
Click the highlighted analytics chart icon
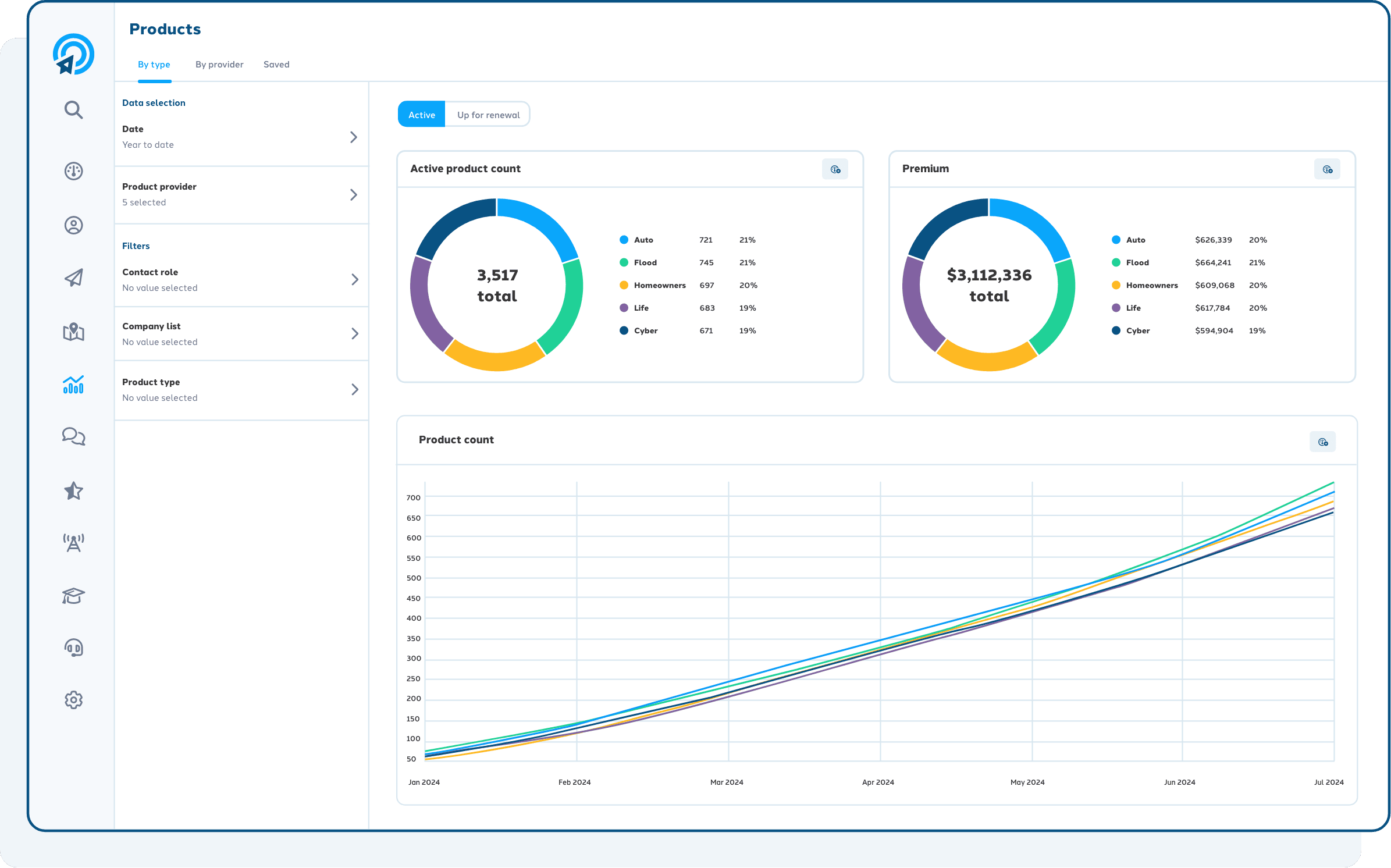tap(73, 385)
